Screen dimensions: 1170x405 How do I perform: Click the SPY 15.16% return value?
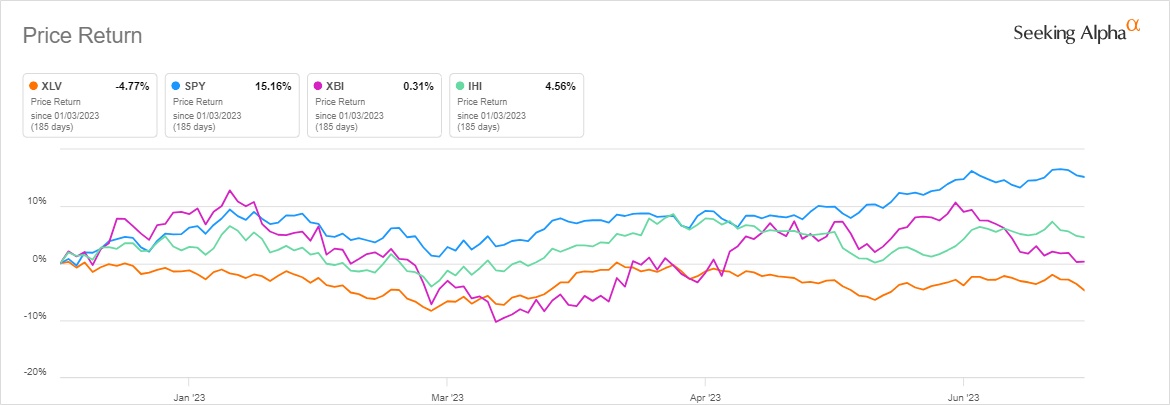[272, 87]
